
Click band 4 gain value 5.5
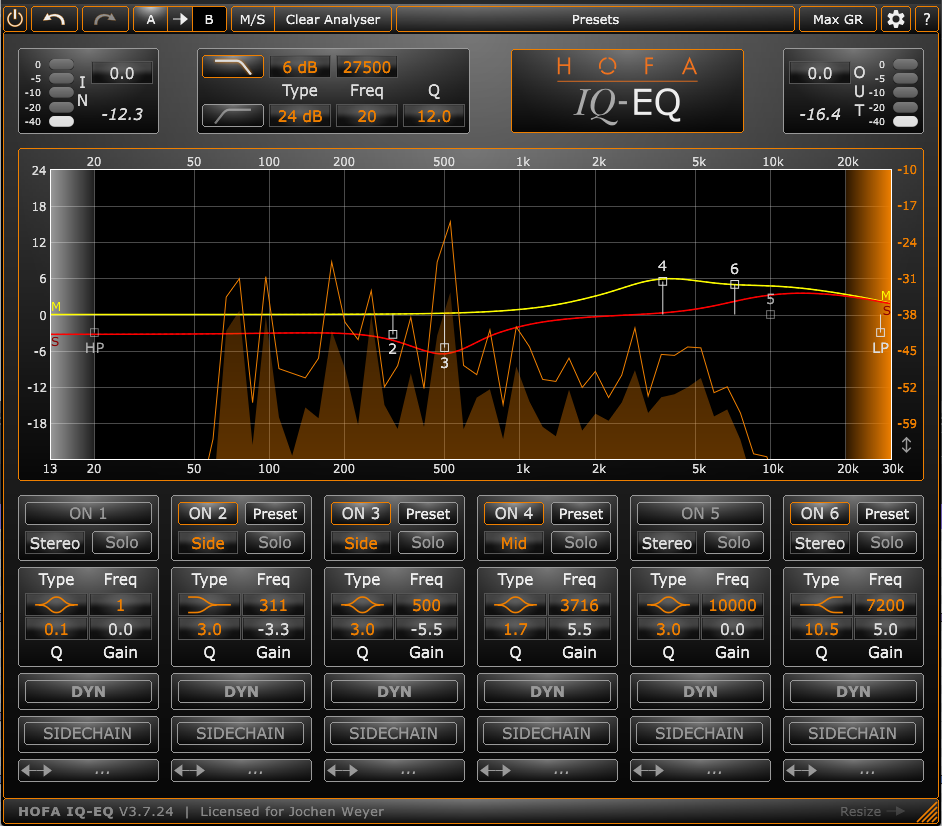pyautogui.click(x=579, y=629)
